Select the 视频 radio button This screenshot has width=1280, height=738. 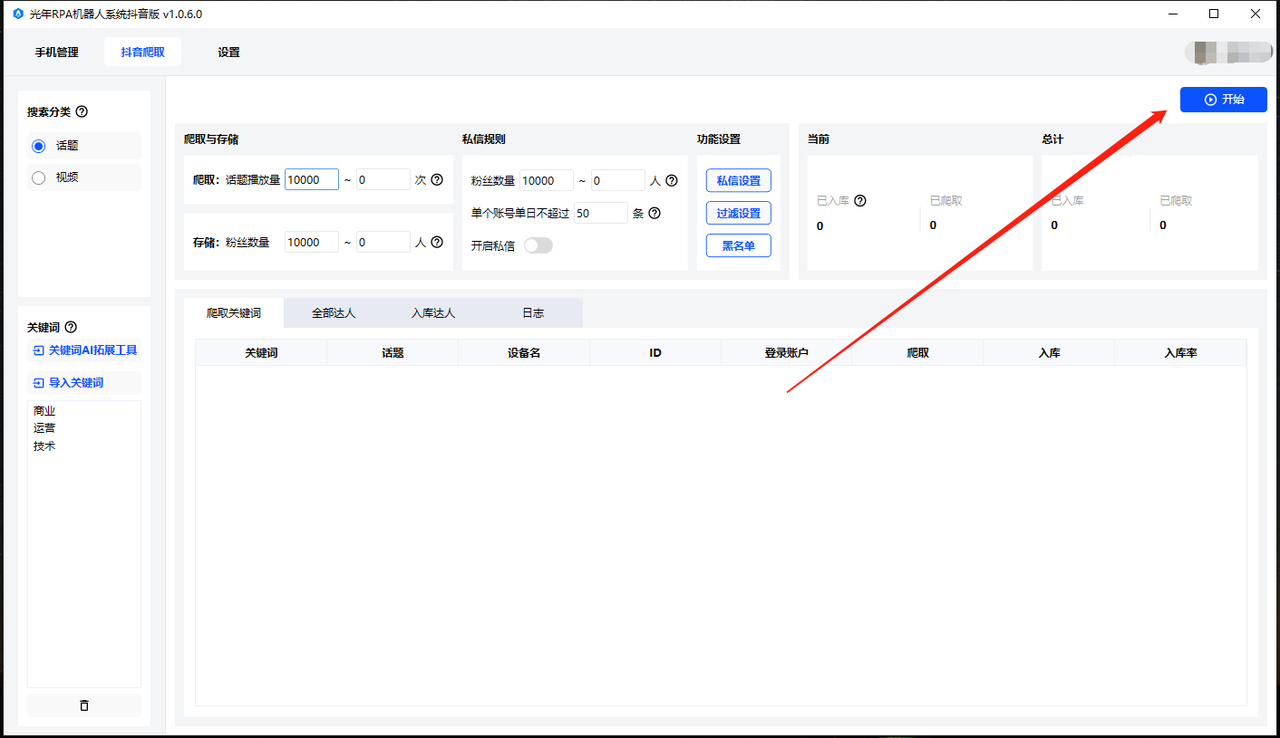pyautogui.click(x=39, y=178)
